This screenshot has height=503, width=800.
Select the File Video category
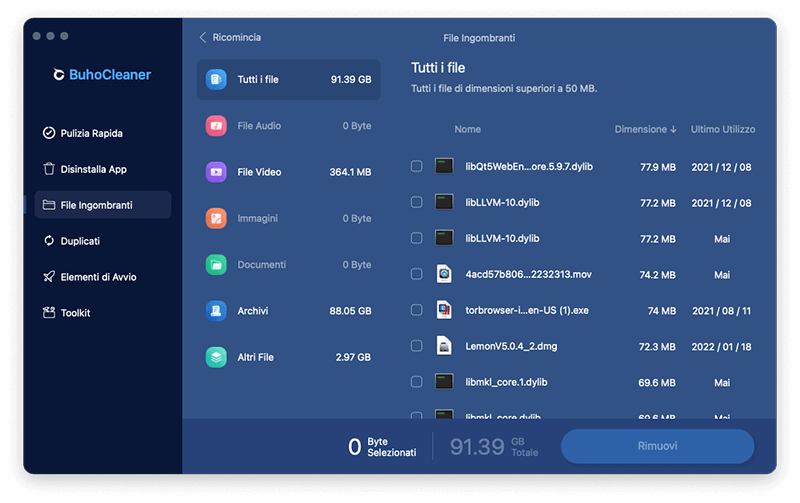289,172
